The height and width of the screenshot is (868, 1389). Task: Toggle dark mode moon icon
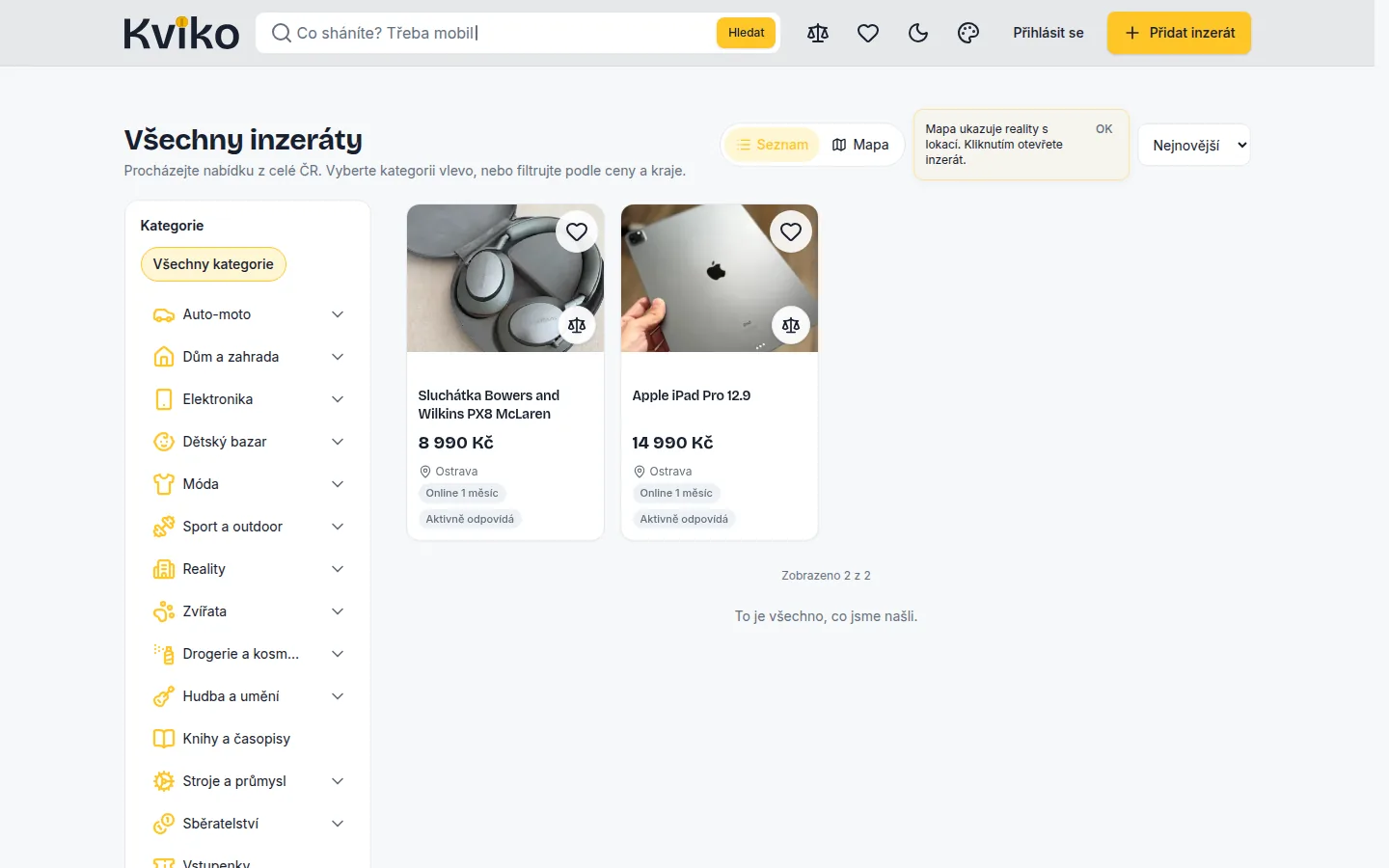click(x=918, y=33)
